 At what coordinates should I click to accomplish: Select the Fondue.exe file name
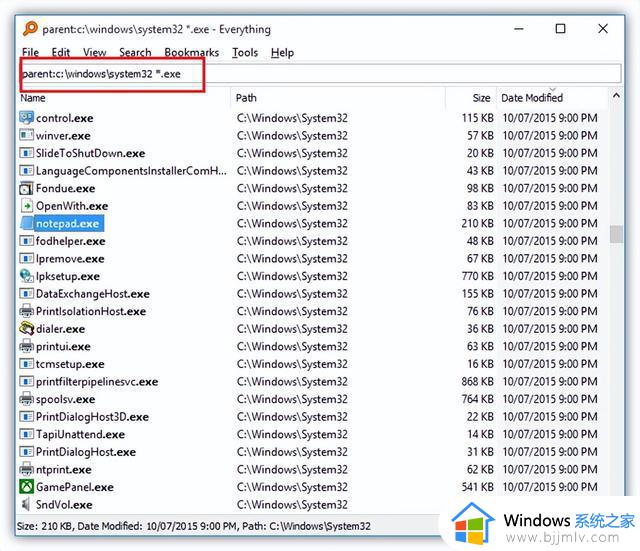click(x=65, y=188)
